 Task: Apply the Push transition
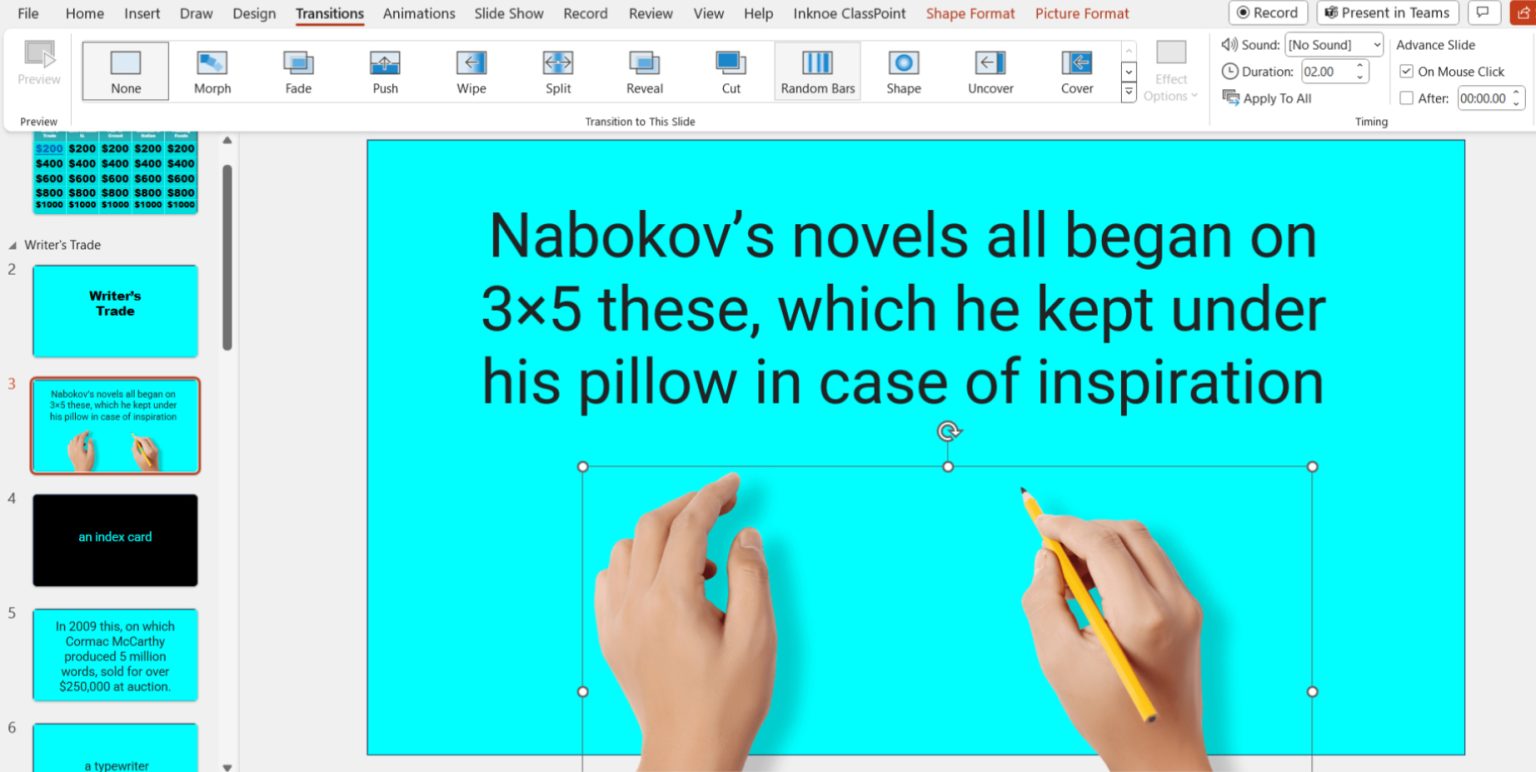click(384, 70)
